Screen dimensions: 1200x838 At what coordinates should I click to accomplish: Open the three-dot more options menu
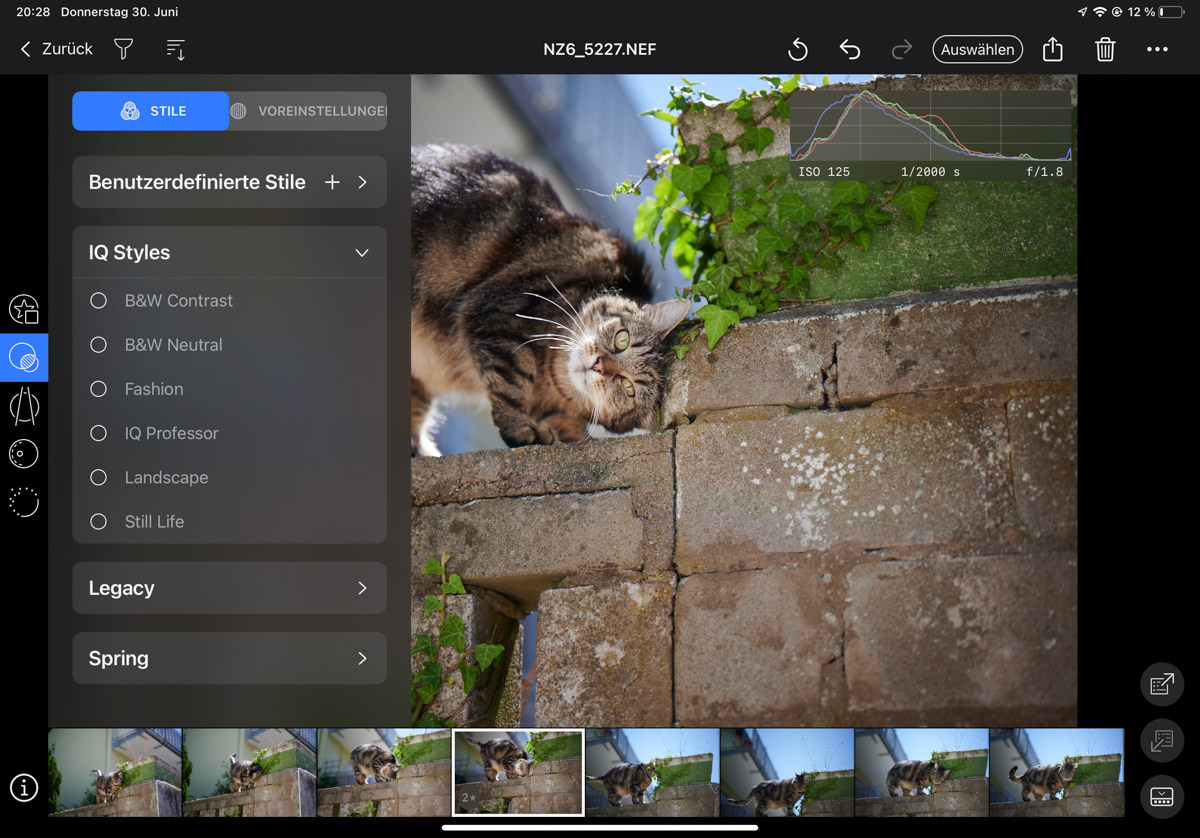1157,49
